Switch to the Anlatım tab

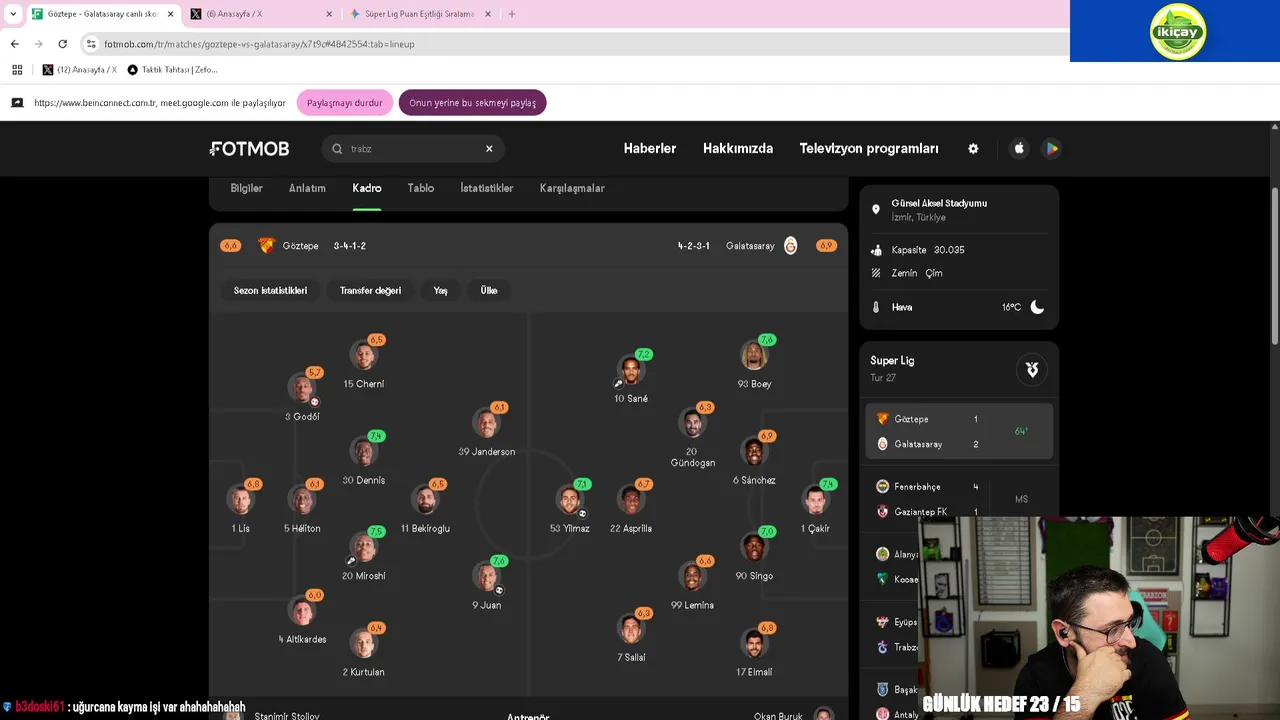pyautogui.click(x=307, y=188)
